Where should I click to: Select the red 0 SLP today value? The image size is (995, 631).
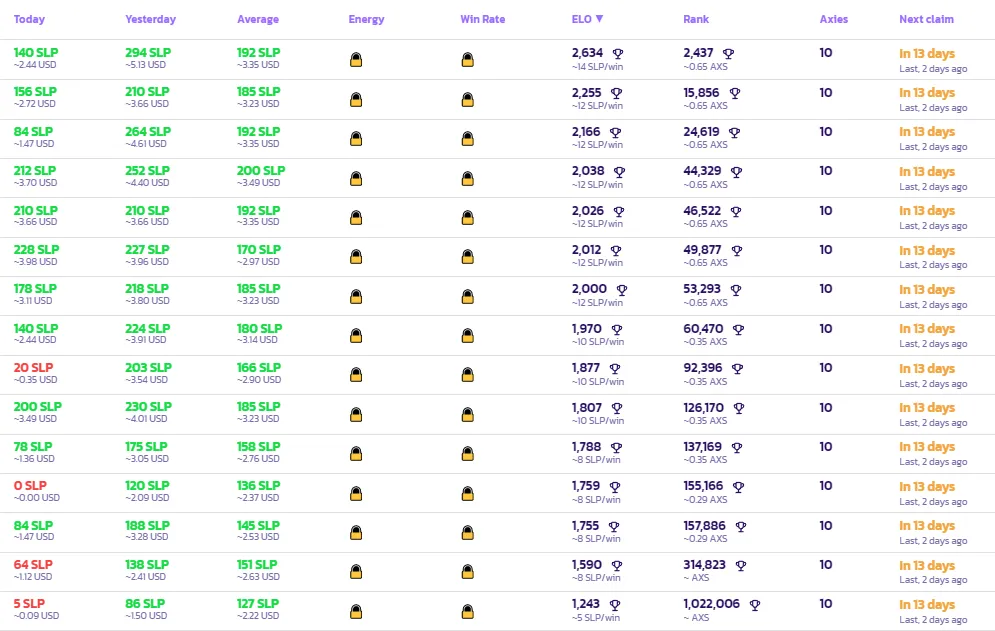[x=30, y=486]
